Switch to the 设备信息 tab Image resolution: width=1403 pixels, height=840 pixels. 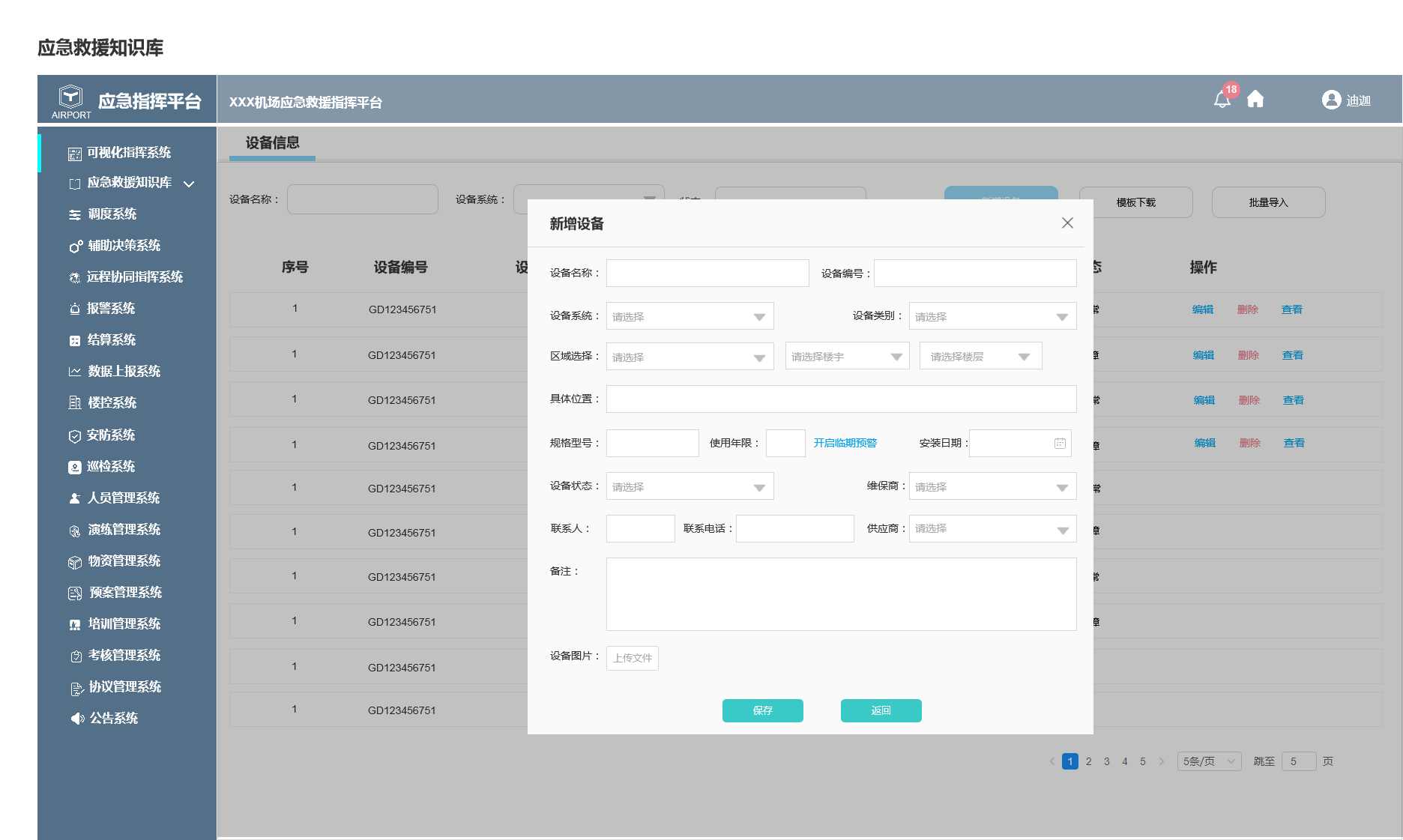point(273,143)
